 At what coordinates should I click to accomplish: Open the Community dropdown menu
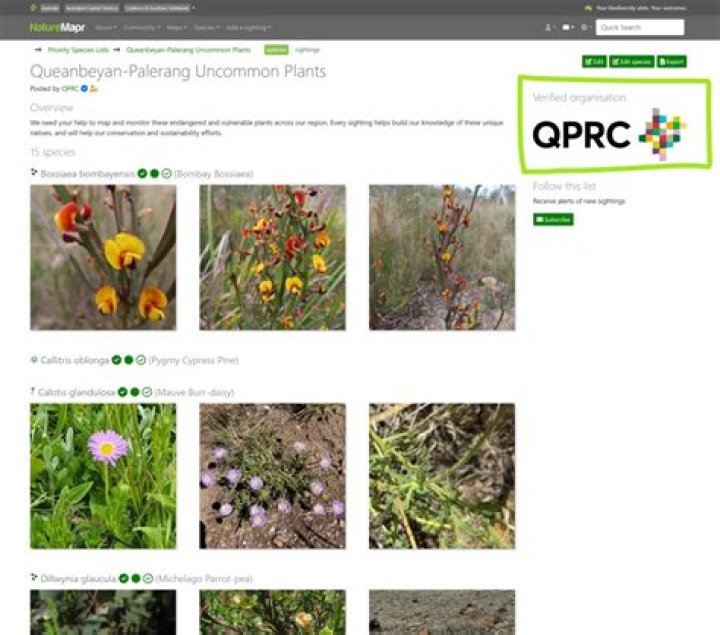(142, 28)
